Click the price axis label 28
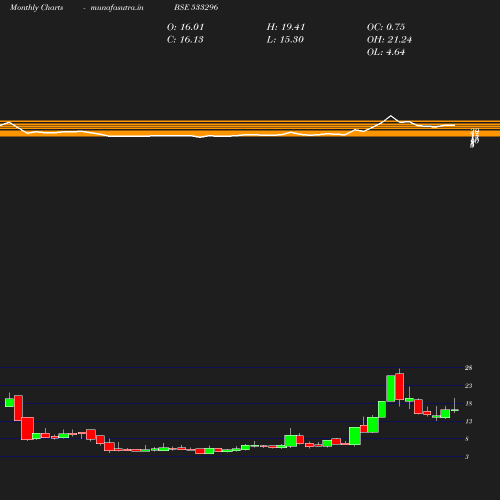 coord(468,368)
